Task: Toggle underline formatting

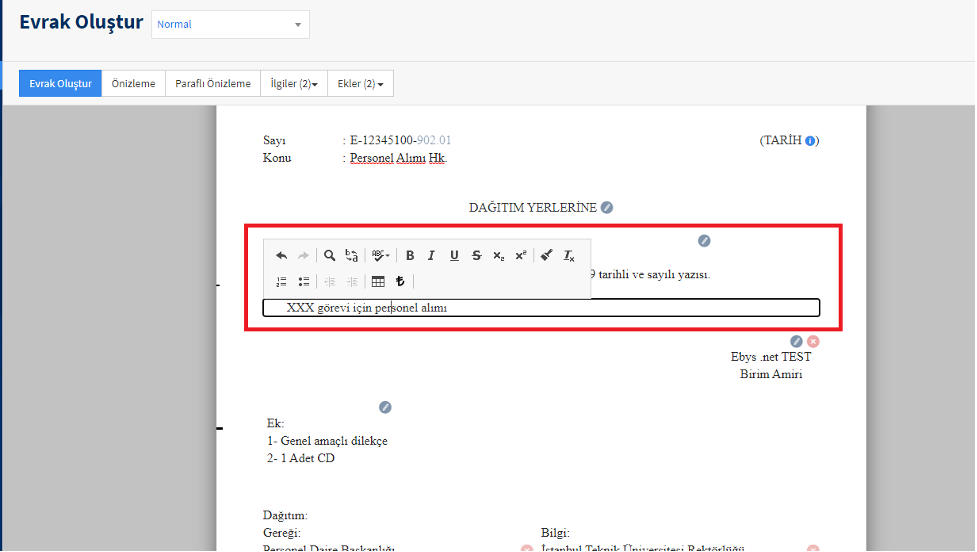Action: (454, 255)
